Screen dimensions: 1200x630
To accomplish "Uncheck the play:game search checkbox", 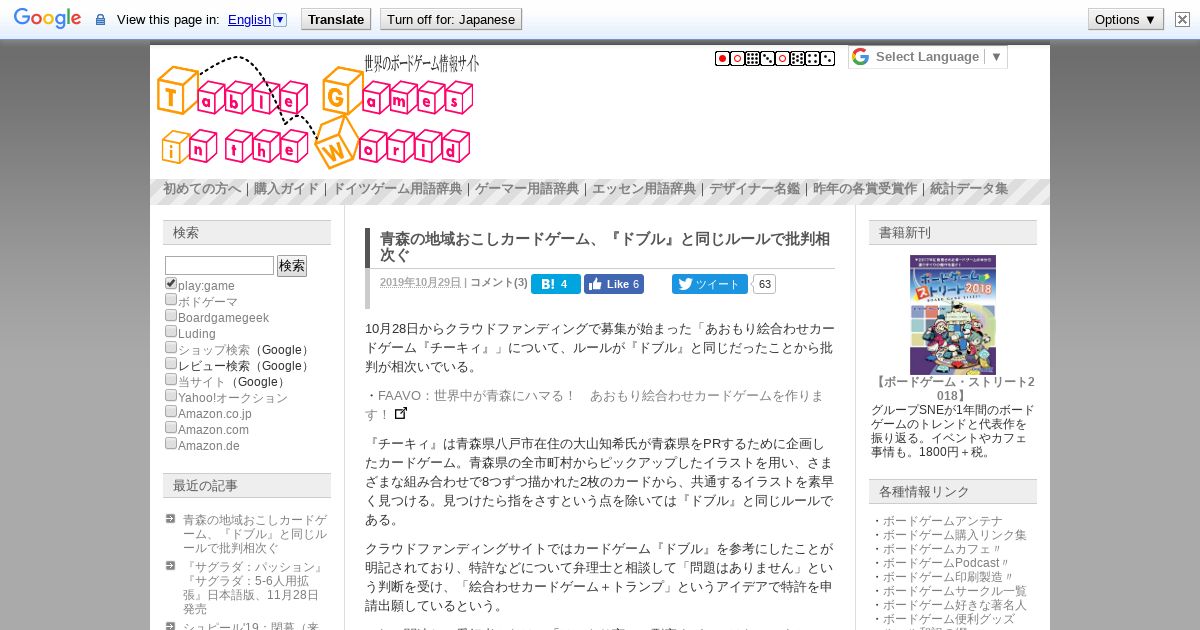I will pyautogui.click(x=171, y=284).
